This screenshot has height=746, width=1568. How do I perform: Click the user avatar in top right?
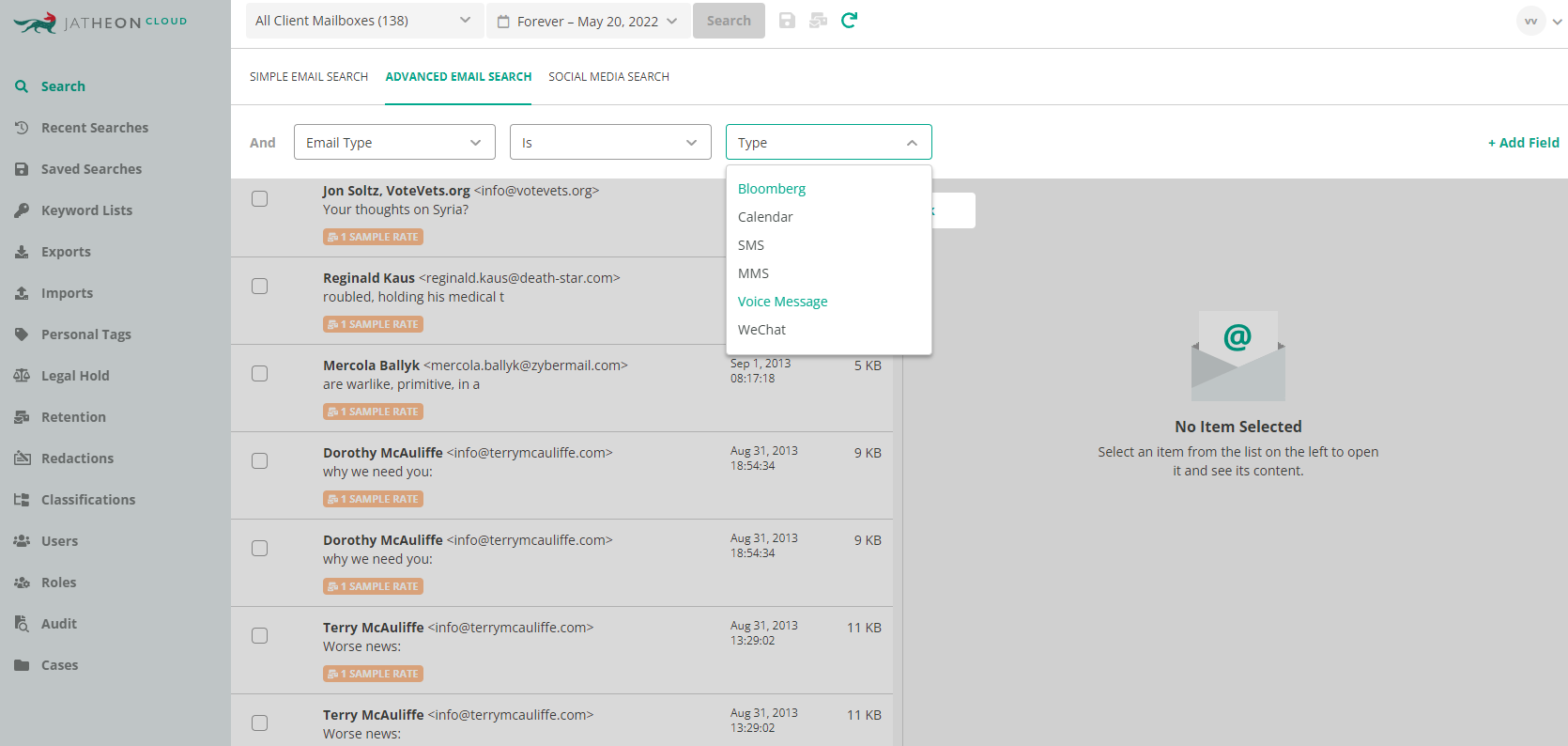(x=1530, y=21)
